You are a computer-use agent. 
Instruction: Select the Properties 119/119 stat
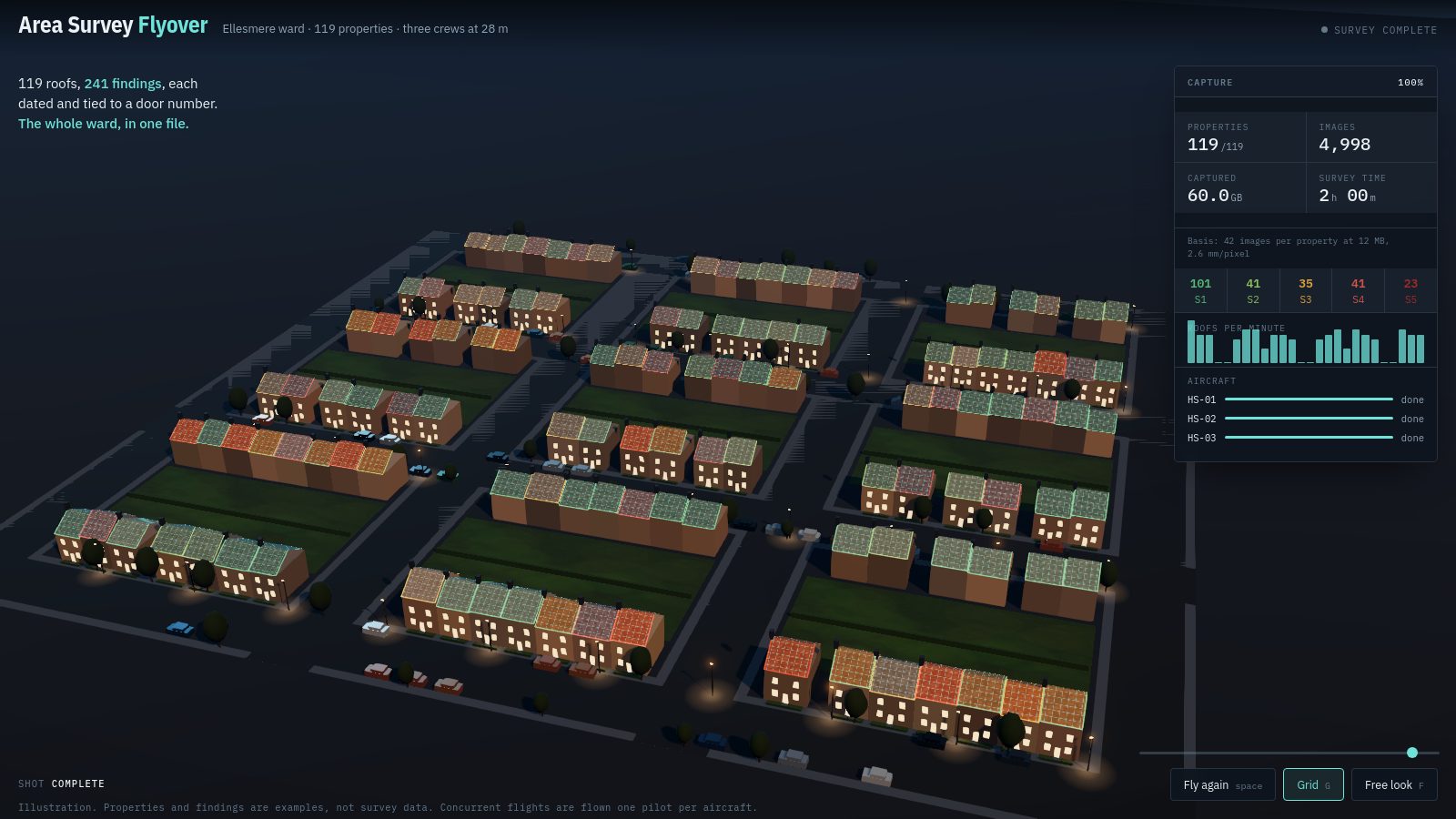pyautogui.click(x=1240, y=137)
